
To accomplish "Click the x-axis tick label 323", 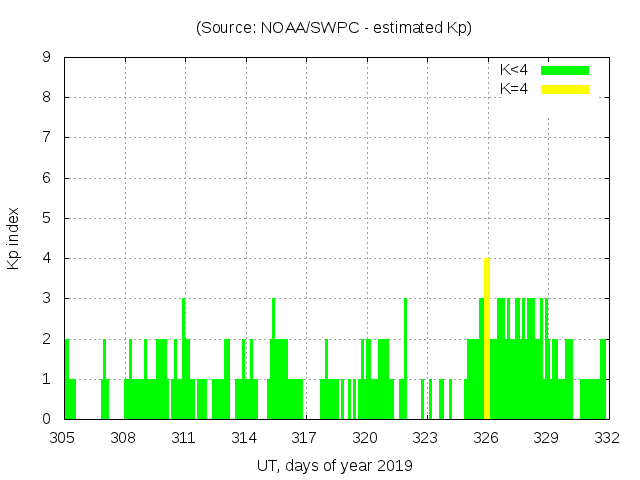I will [x=426, y=437].
